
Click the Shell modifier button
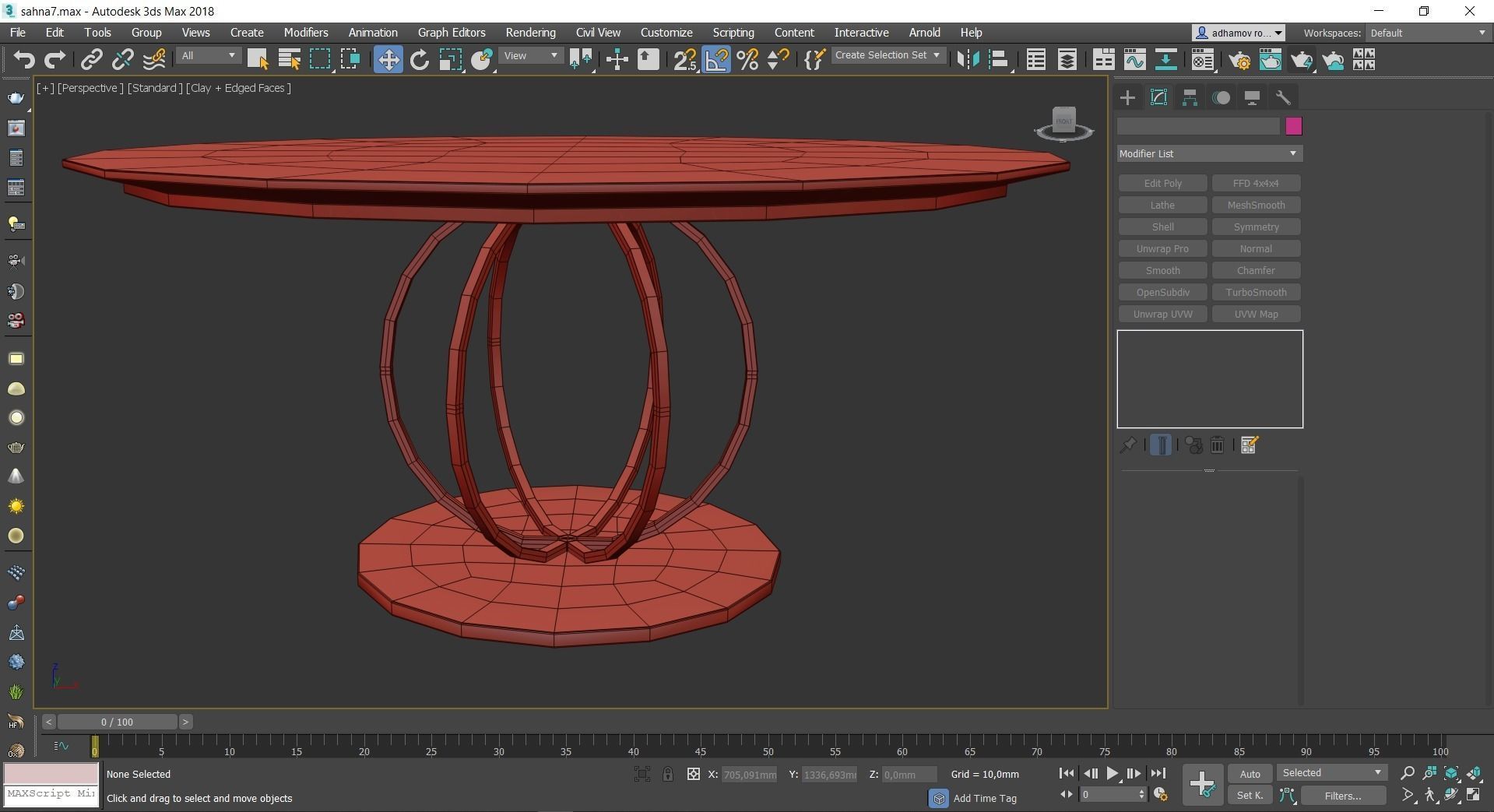pos(1162,227)
